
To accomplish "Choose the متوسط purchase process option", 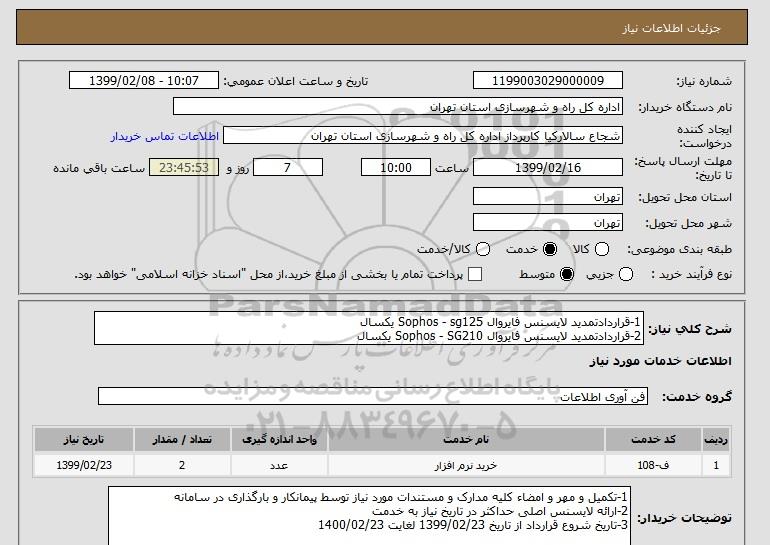I will pos(567,274).
